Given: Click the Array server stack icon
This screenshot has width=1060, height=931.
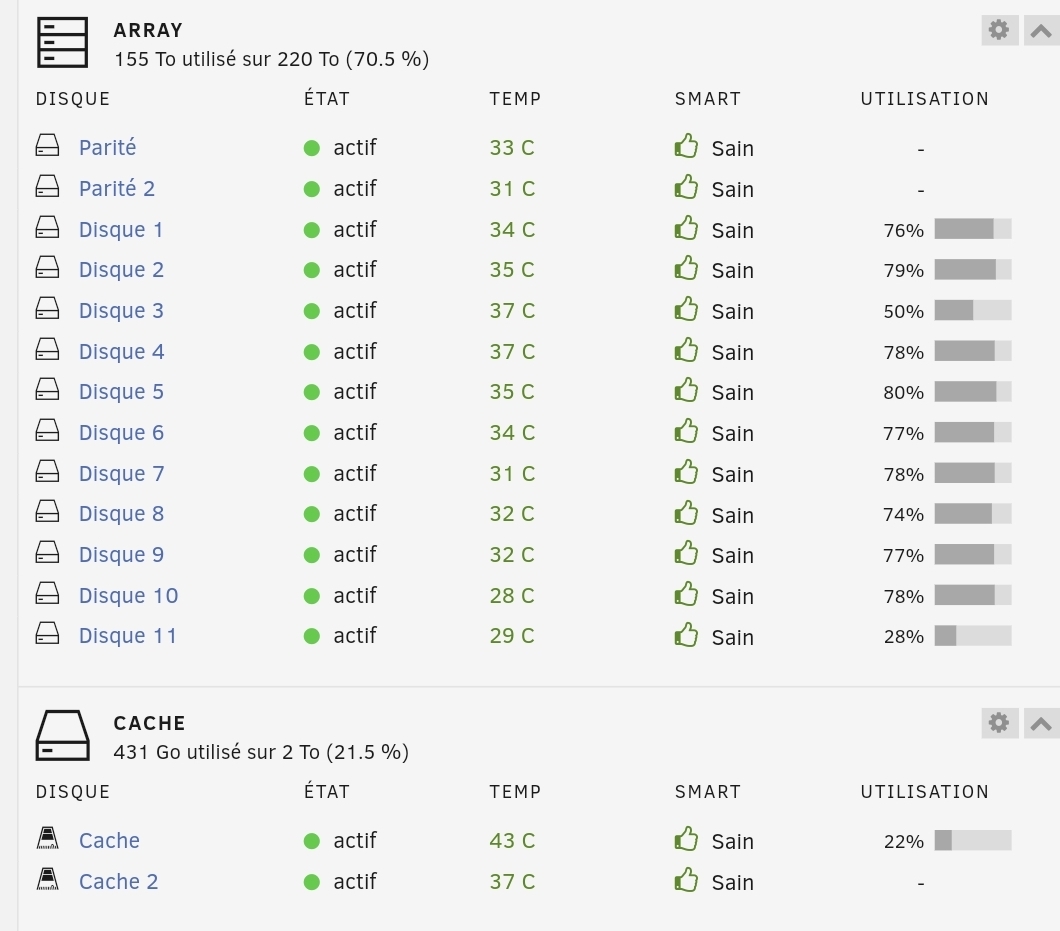Looking at the screenshot, I should 63,44.
